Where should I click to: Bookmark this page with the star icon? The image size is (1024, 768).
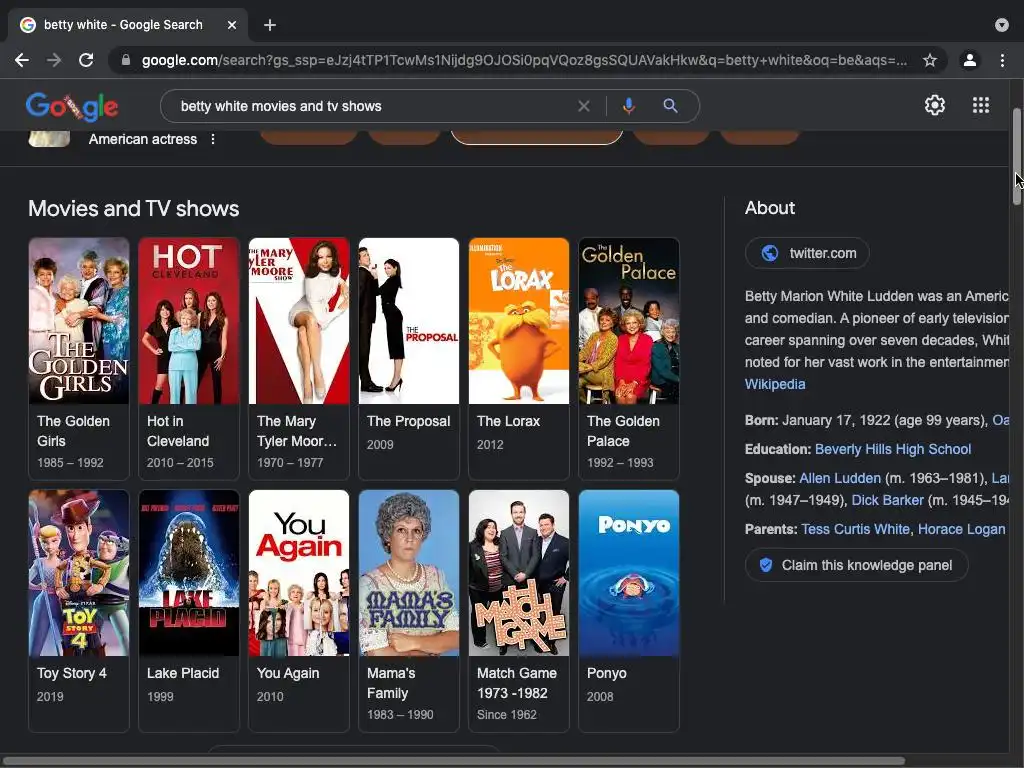930,60
